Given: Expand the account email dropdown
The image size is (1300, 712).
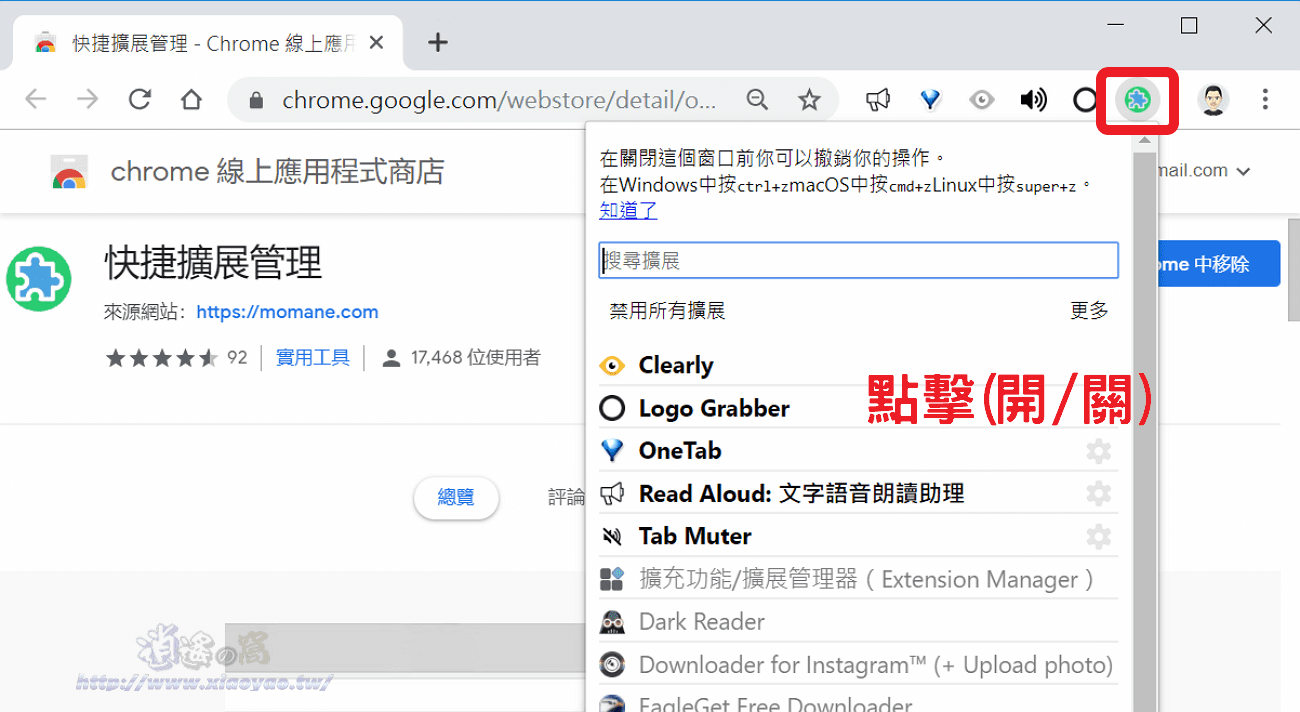Looking at the screenshot, I should click(1243, 172).
